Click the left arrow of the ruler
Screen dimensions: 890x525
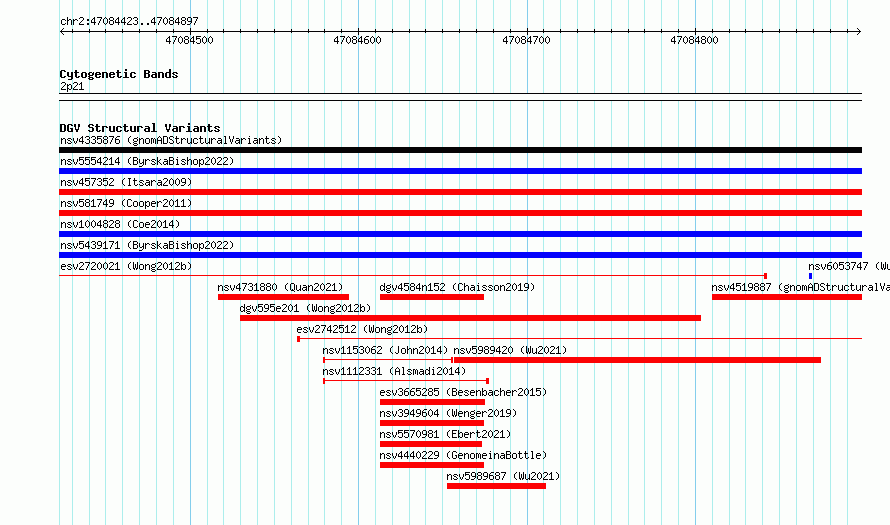[62, 31]
